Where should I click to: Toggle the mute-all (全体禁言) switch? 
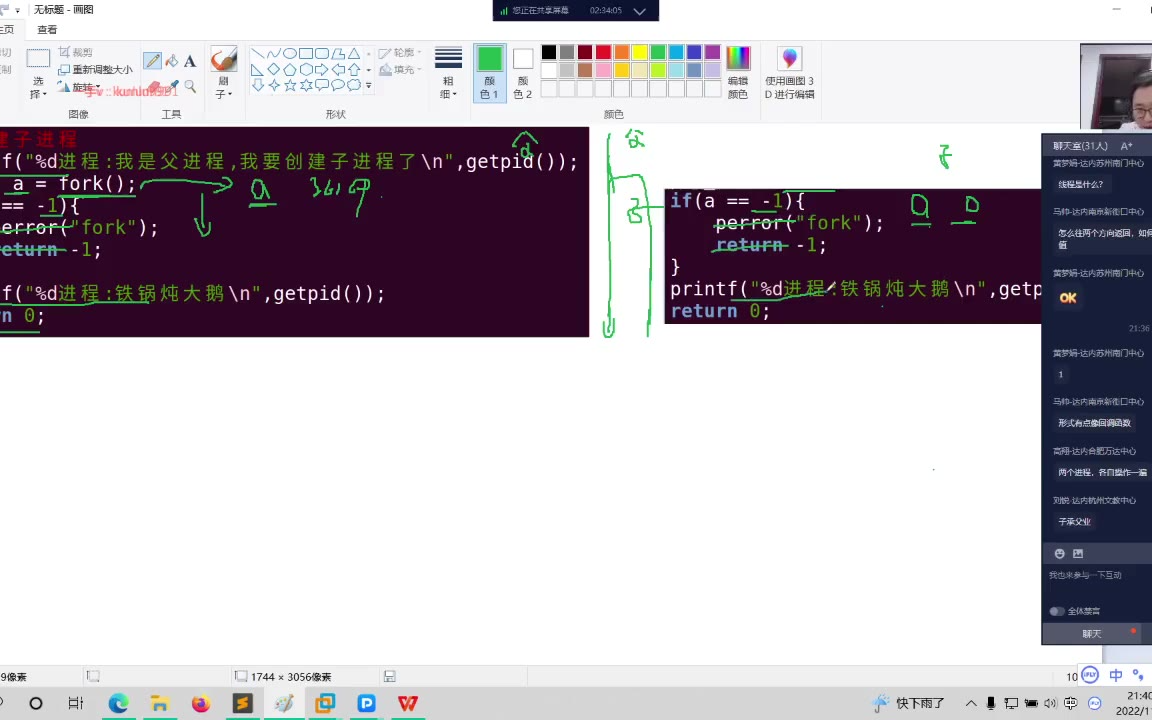click(x=1056, y=611)
